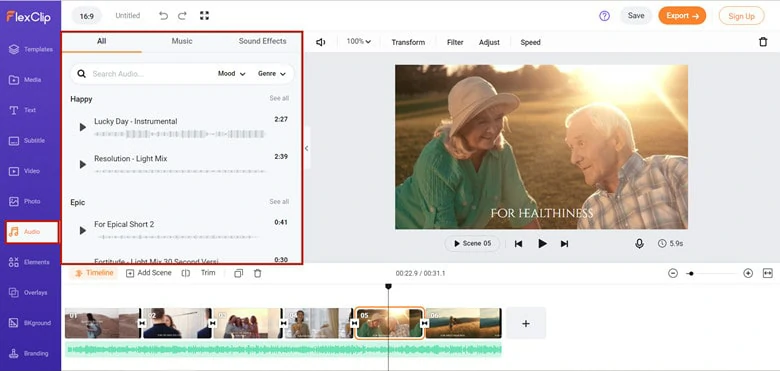Open the Adjust option
Viewport: 780px width, 371px height.
(489, 42)
